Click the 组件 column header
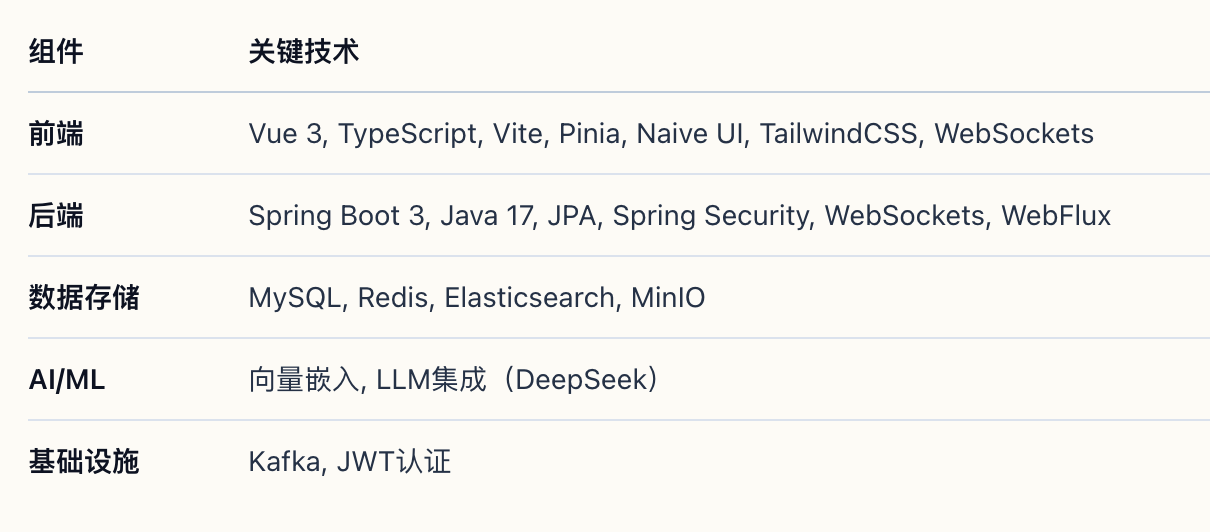This screenshot has height=532, width=1210. 56,52
